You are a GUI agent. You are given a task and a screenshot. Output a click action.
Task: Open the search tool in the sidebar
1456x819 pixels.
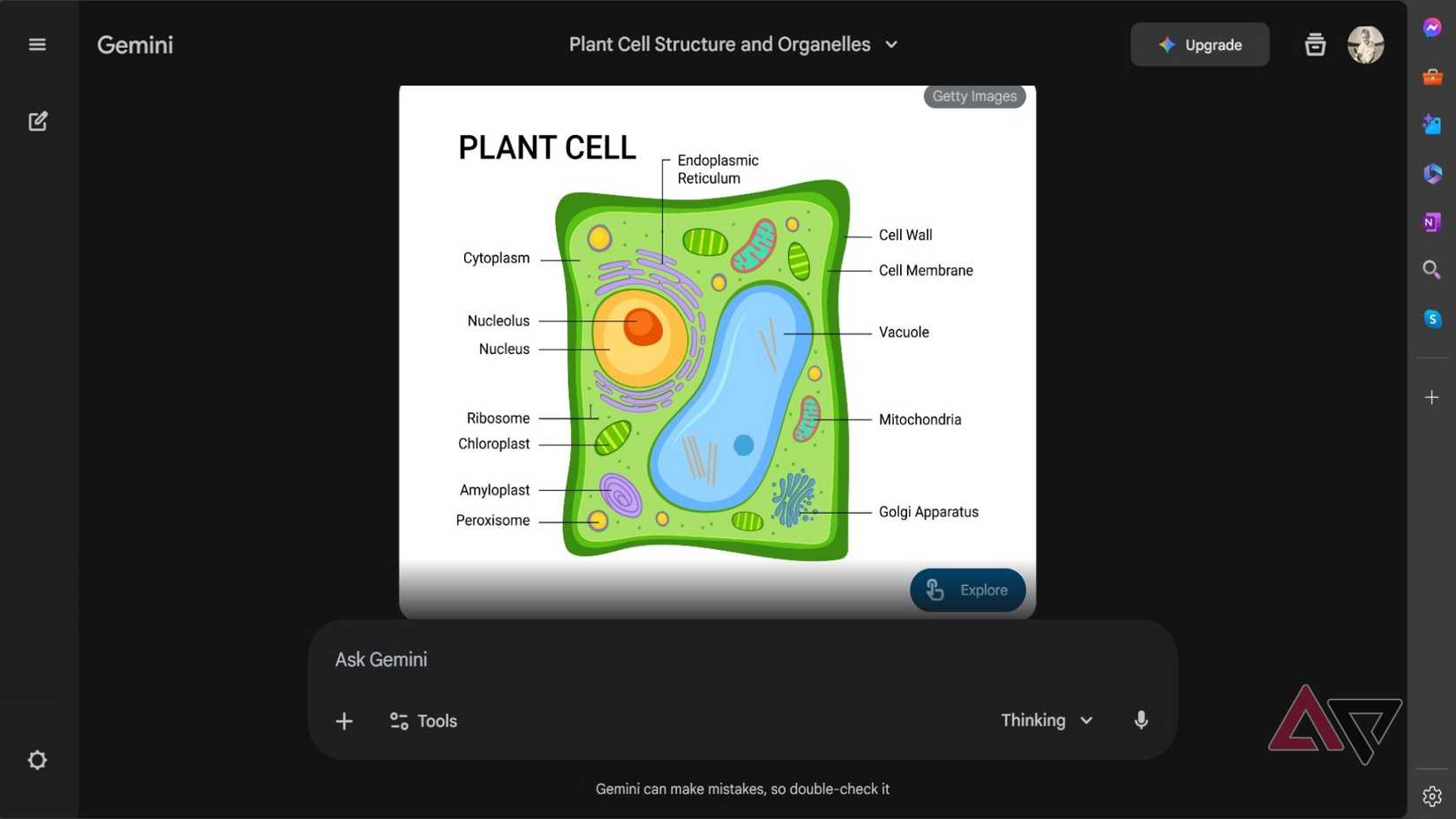tap(1431, 269)
